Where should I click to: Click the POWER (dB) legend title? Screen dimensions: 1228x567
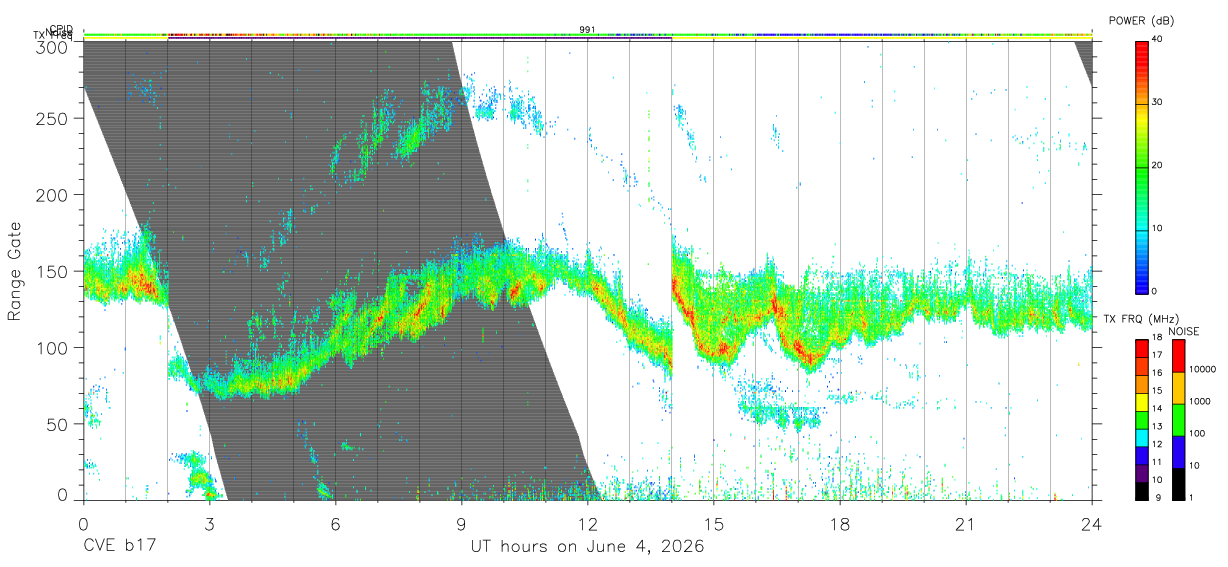1141,20
